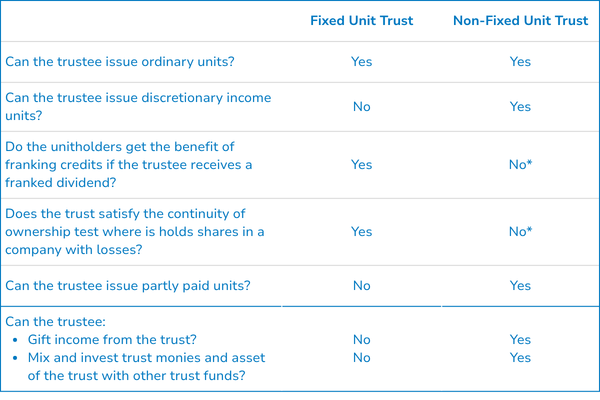This screenshot has width=600, height=400.
Task: Click the "Non-Fixed Unit Trust" column header
Action: click(x=520, y=22)
